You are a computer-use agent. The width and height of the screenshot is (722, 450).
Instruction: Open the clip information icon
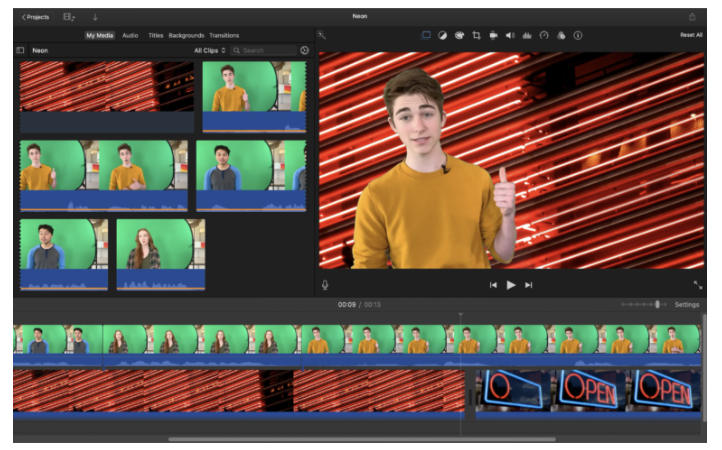(x=578, y=35)
